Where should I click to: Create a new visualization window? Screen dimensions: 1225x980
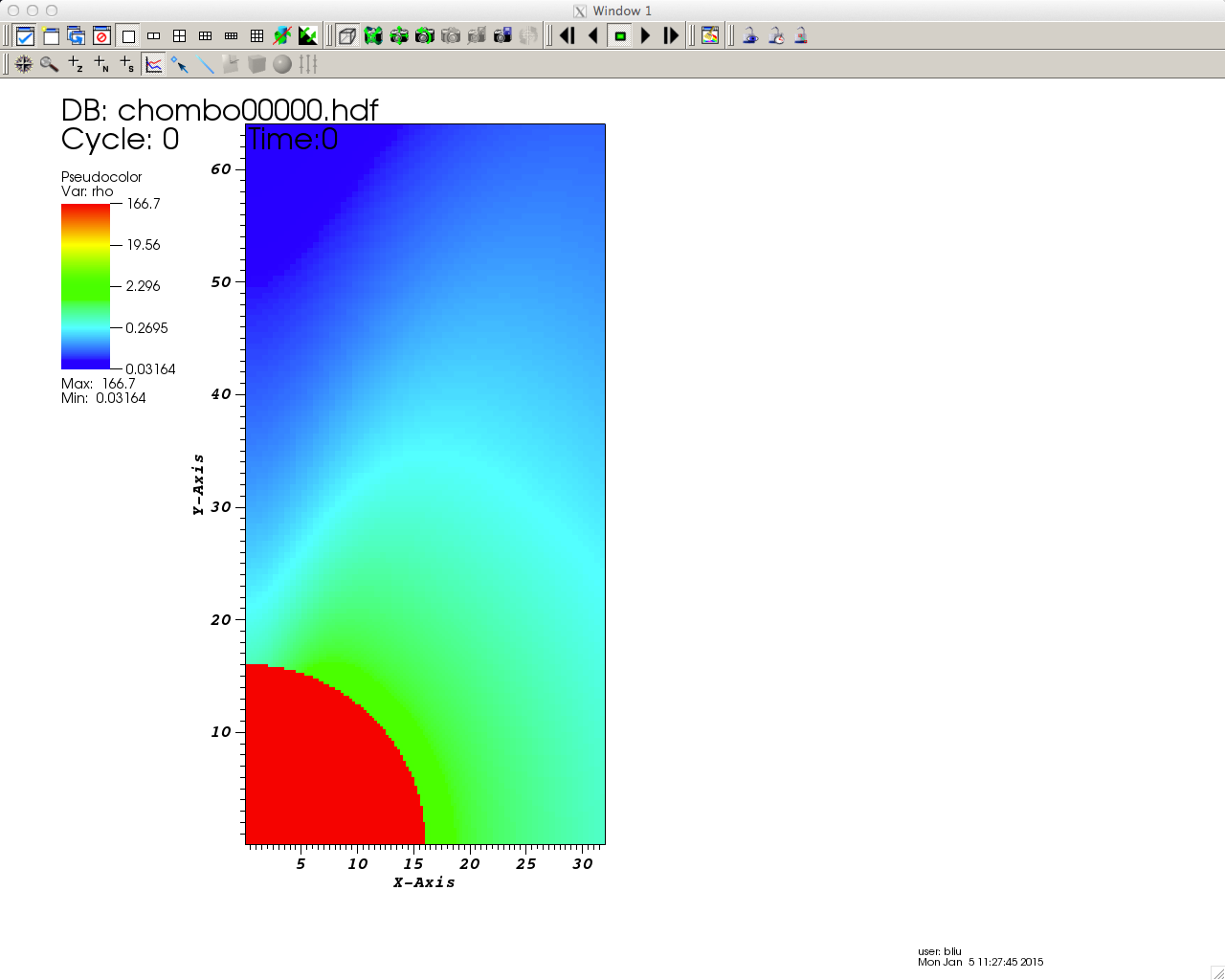[x=51, y=36]
